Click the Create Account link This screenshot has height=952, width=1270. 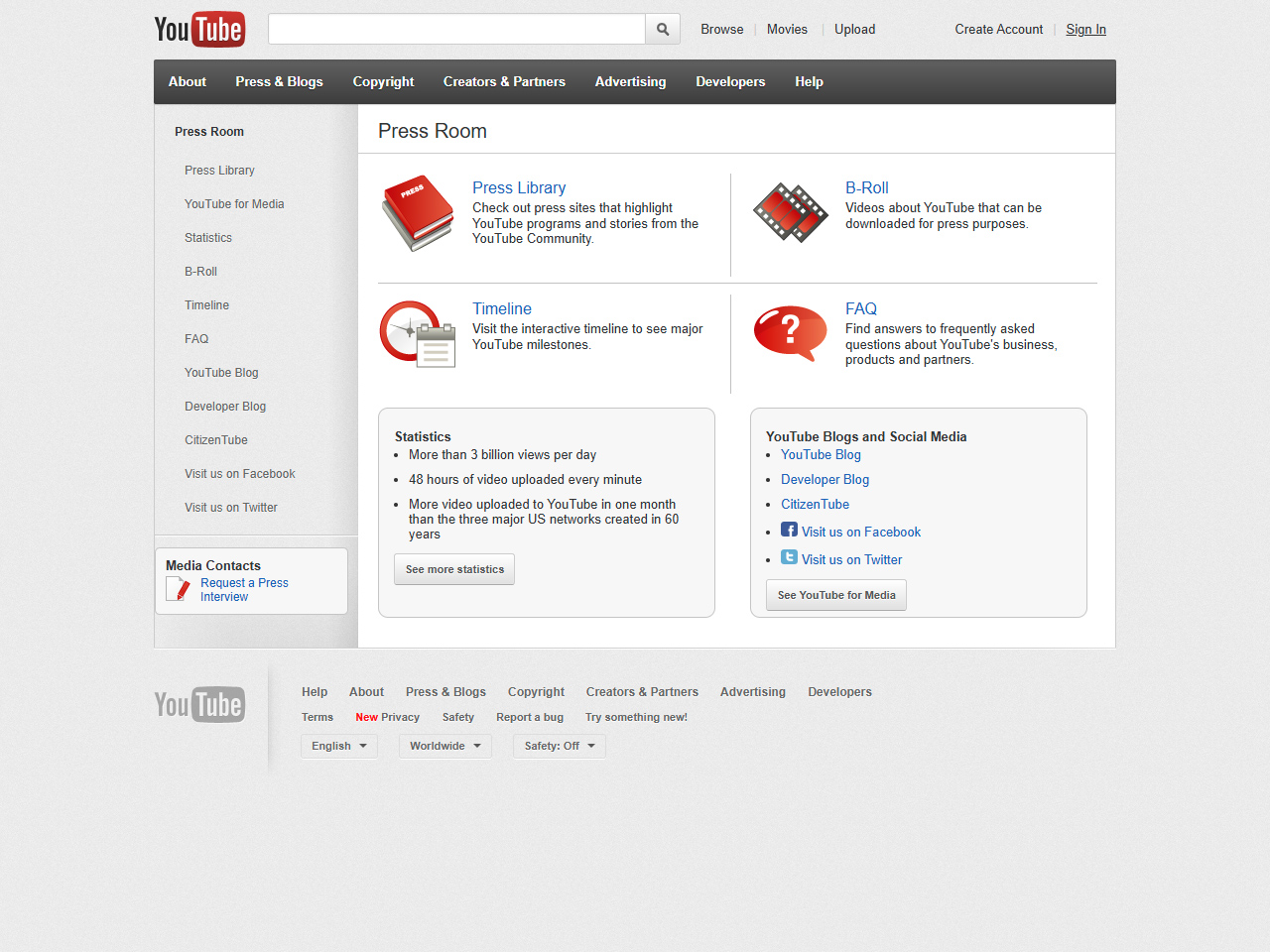coord(999,29)
